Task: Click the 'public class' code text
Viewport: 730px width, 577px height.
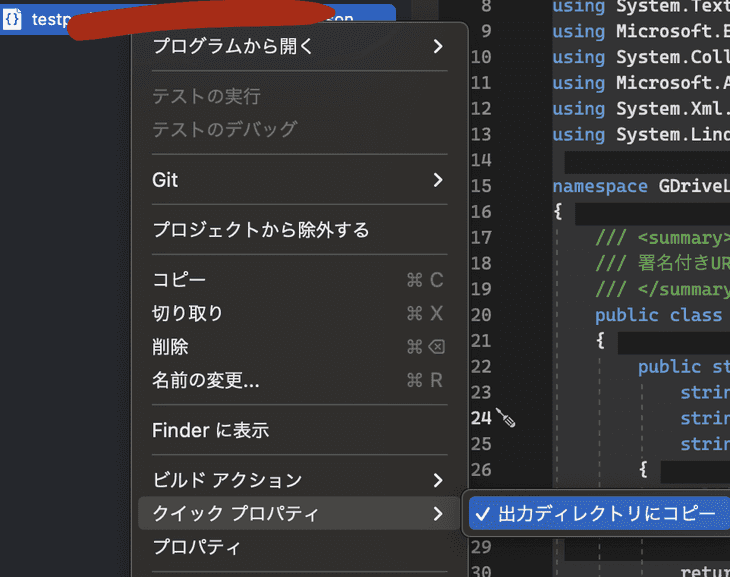Action: (x=658, y=315)
